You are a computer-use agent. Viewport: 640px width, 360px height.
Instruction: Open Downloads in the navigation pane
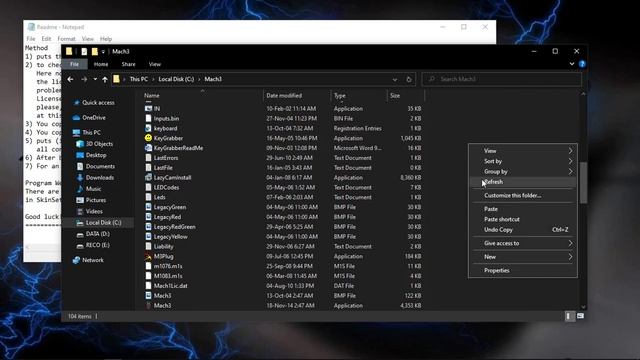pos(100,178)
